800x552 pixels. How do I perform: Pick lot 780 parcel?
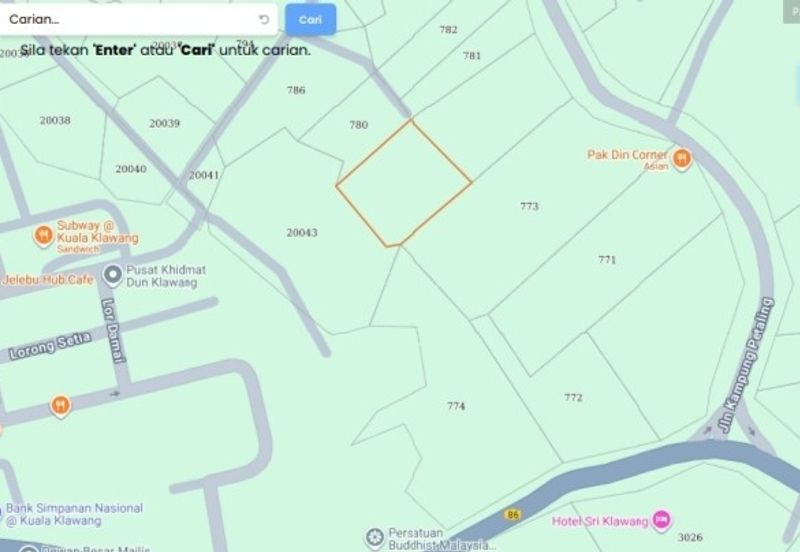[358, 124]
